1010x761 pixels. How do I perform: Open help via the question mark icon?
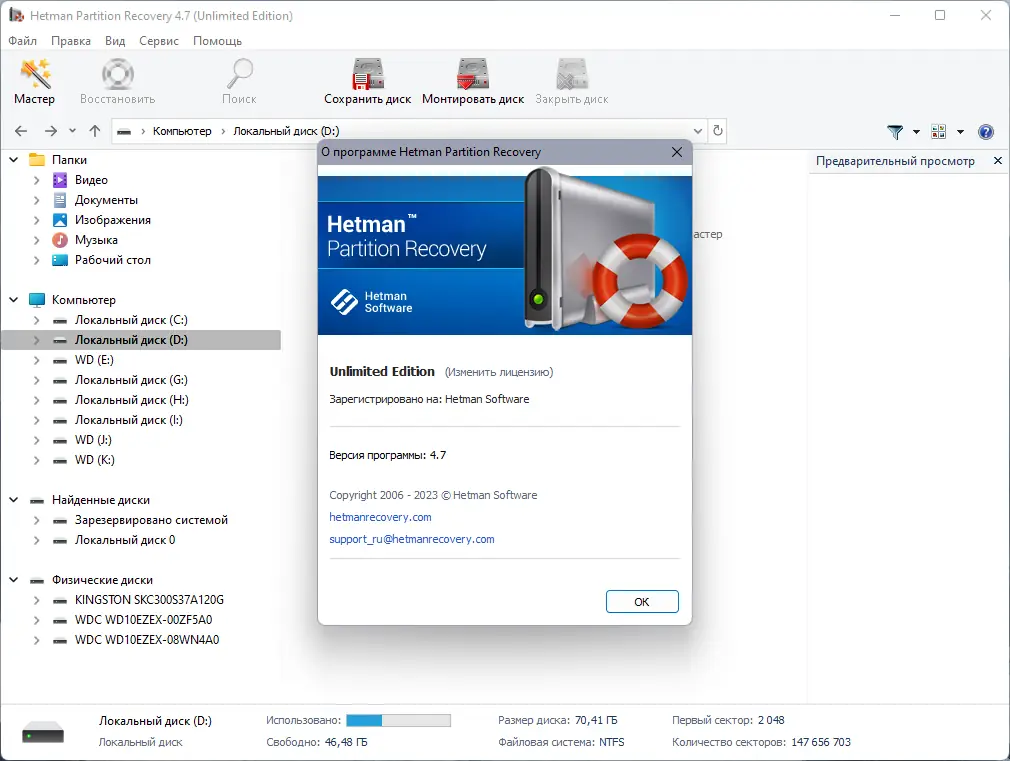986,131
